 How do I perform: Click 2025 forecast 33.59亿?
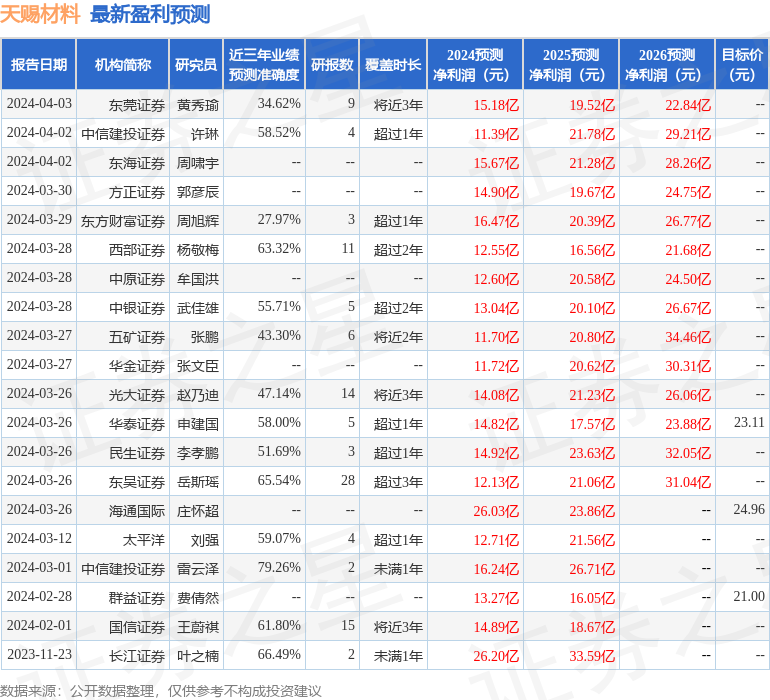pos(592,656)
